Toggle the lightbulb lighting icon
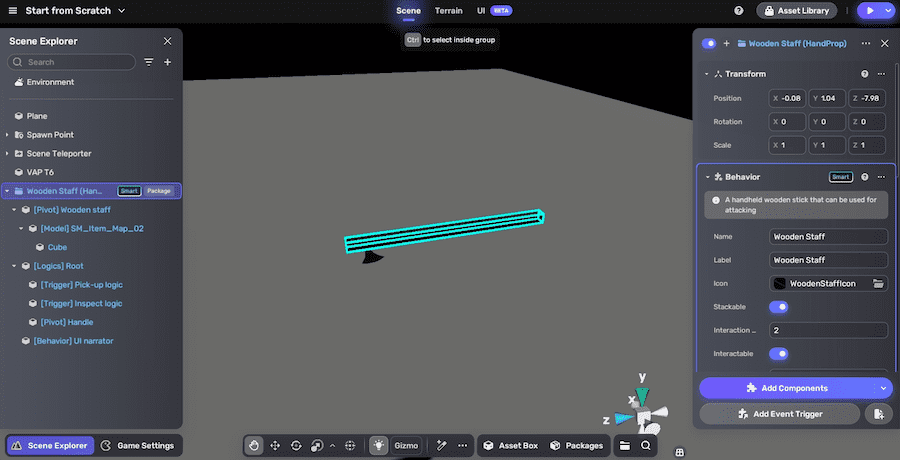900x460 pixels. tap(379, 445)
